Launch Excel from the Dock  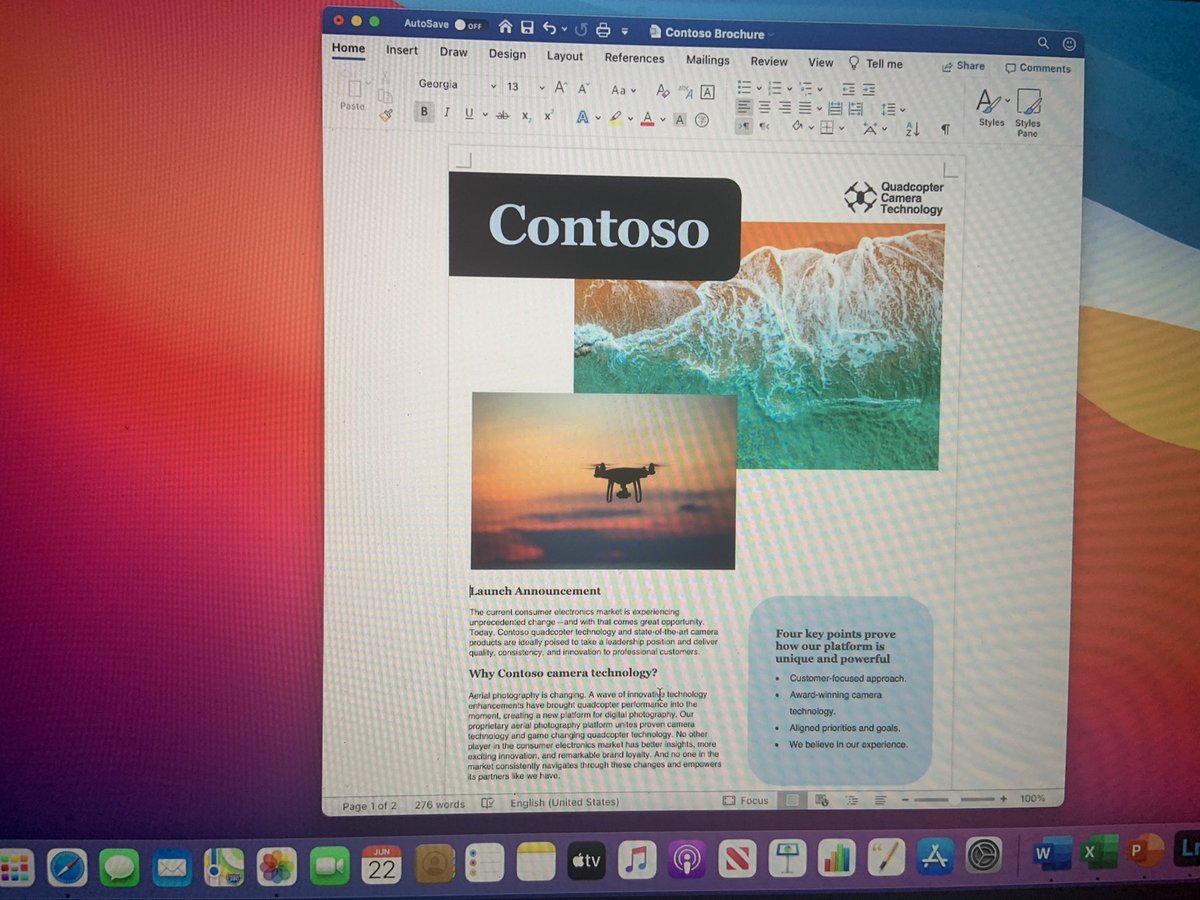1099,852
